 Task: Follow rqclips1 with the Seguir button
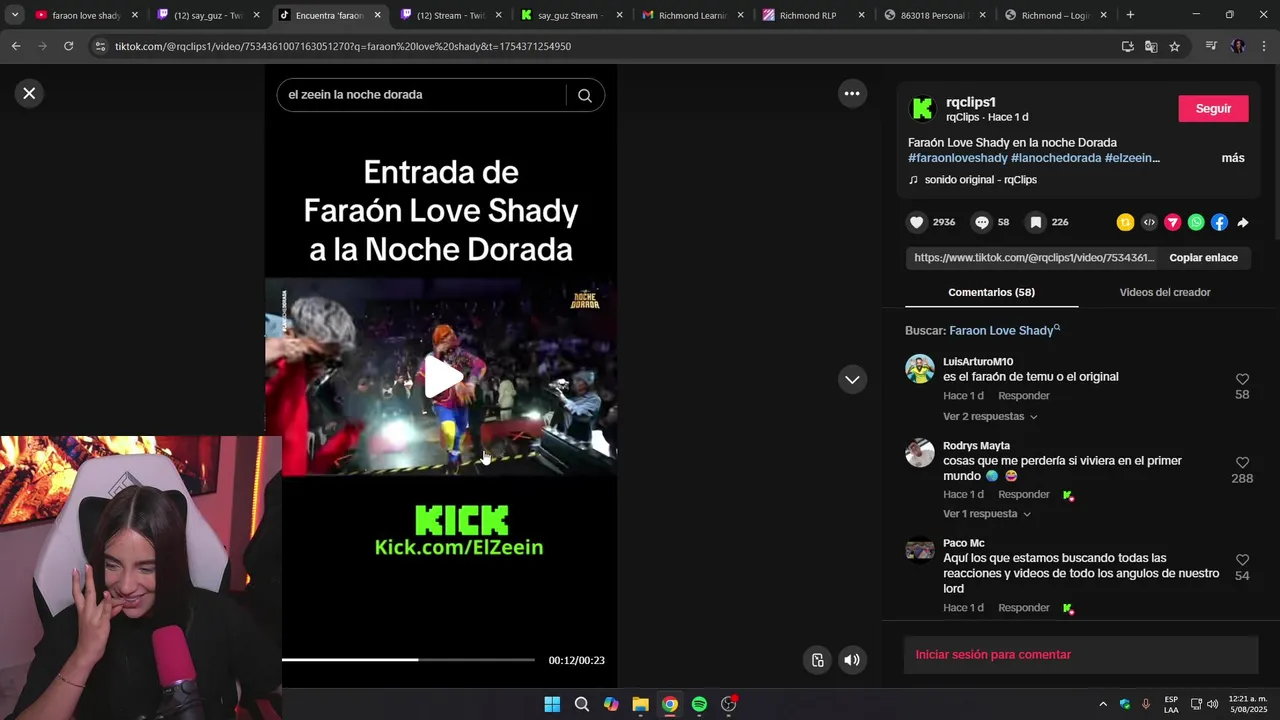click(1213, 109)
